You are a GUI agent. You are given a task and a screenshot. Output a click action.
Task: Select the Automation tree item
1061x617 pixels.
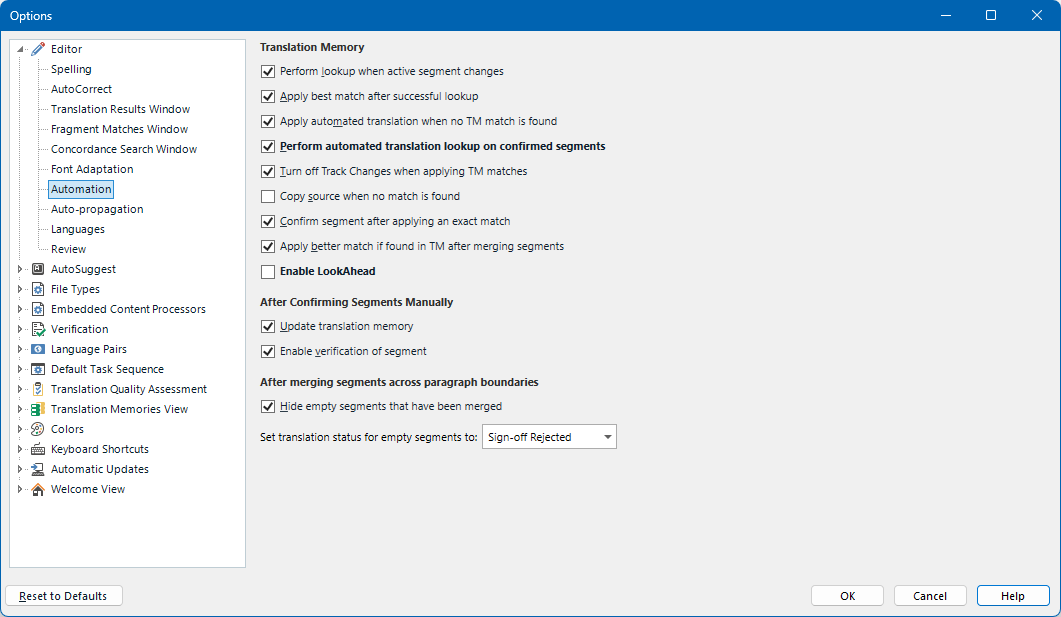tap(81, 189)
